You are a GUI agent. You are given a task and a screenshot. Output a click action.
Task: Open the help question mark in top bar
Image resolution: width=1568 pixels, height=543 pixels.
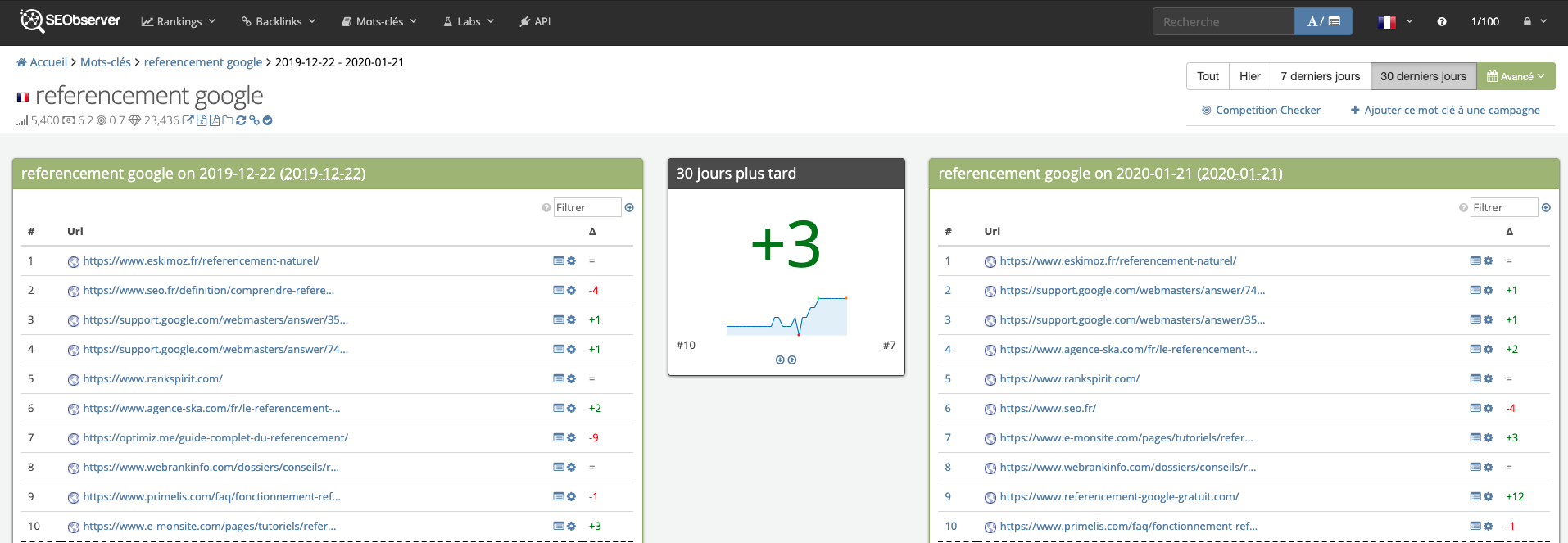(1442, 22)
